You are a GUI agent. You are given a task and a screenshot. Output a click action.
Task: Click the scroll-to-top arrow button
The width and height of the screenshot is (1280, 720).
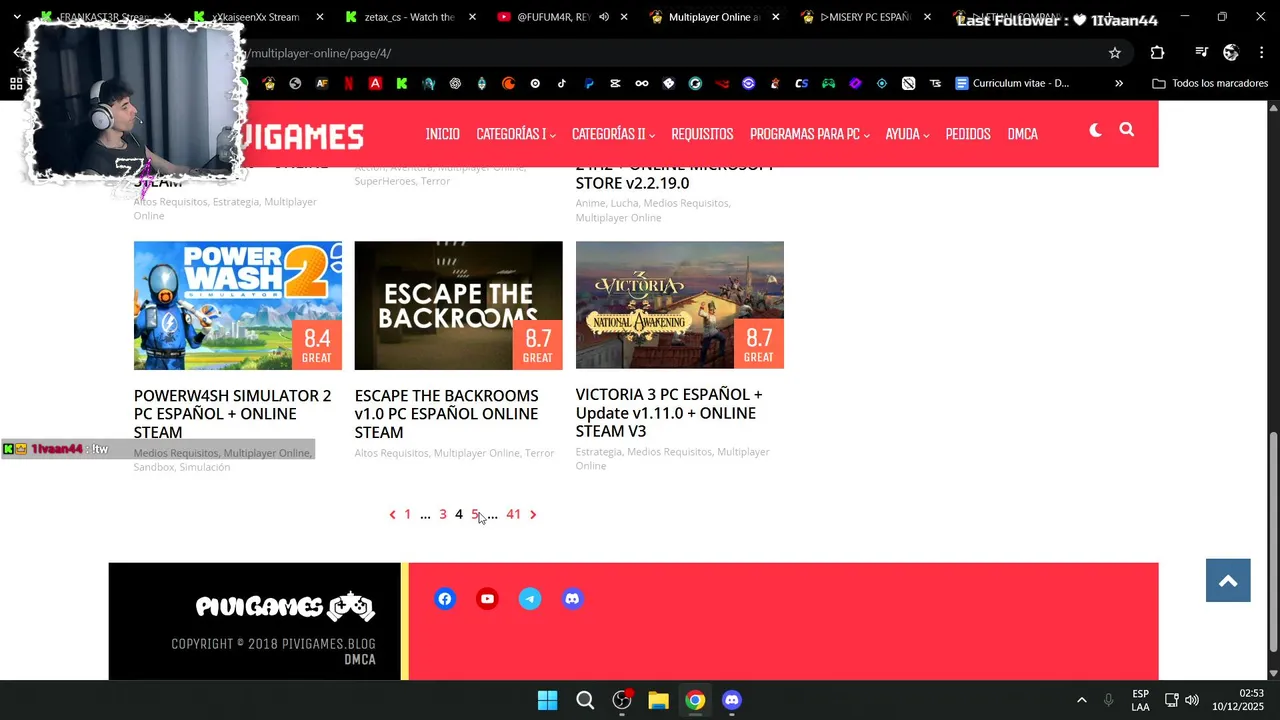coord(1228,580)
